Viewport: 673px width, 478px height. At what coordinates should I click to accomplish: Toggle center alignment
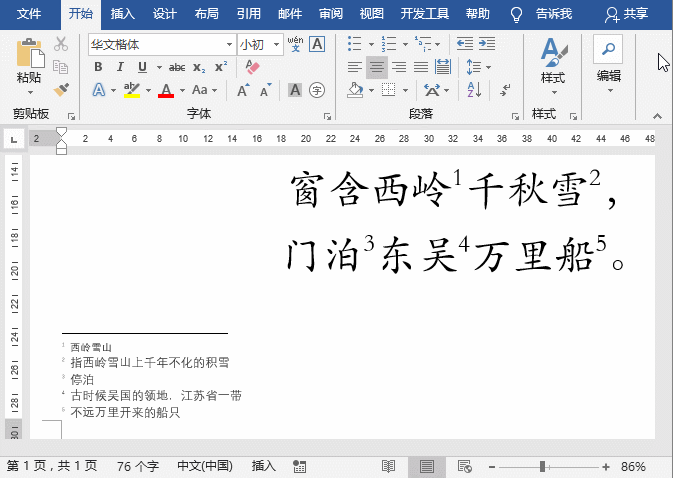point(377,67)
